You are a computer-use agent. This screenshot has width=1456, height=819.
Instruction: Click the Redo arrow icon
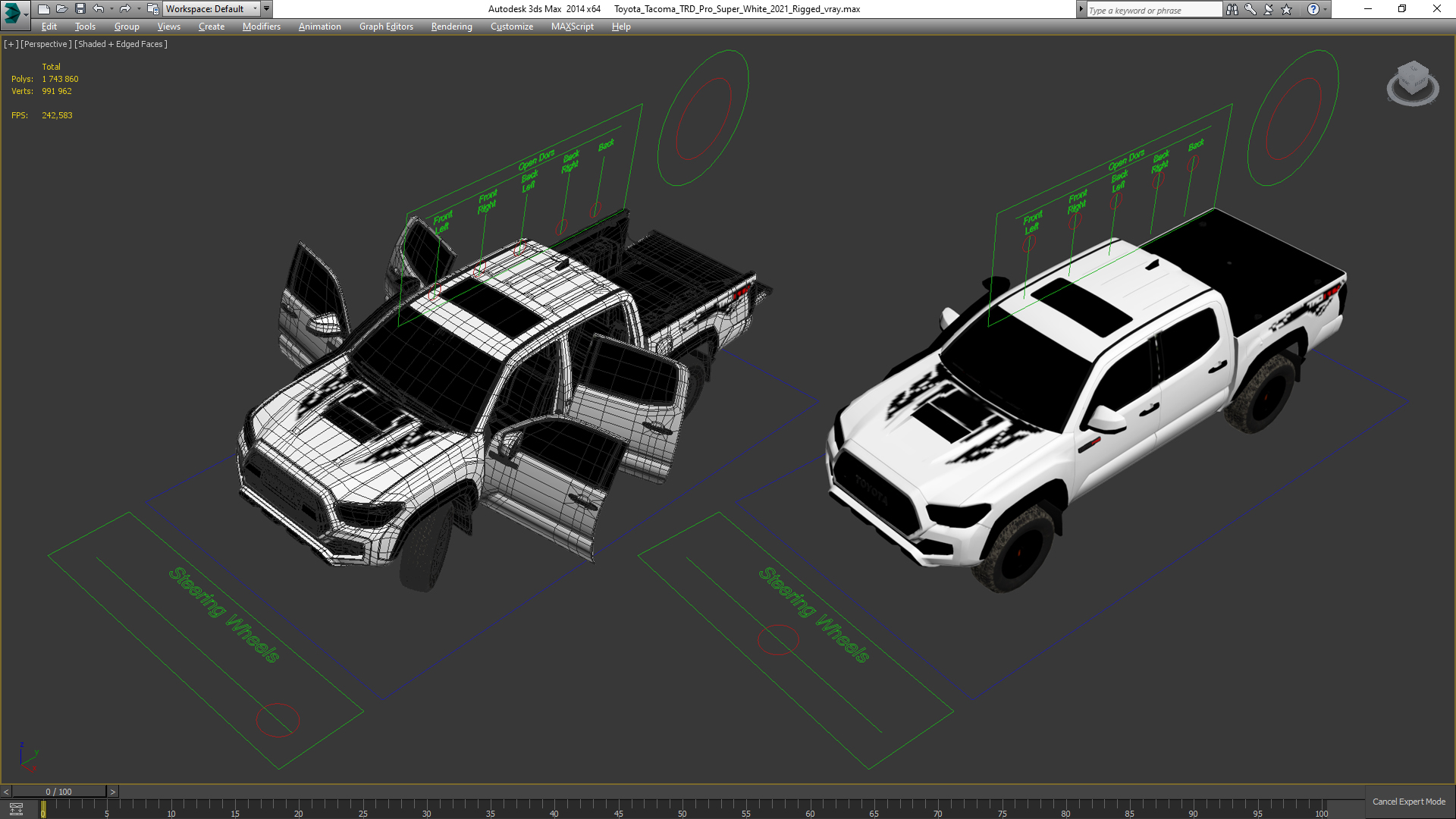(x=125, y=9)
